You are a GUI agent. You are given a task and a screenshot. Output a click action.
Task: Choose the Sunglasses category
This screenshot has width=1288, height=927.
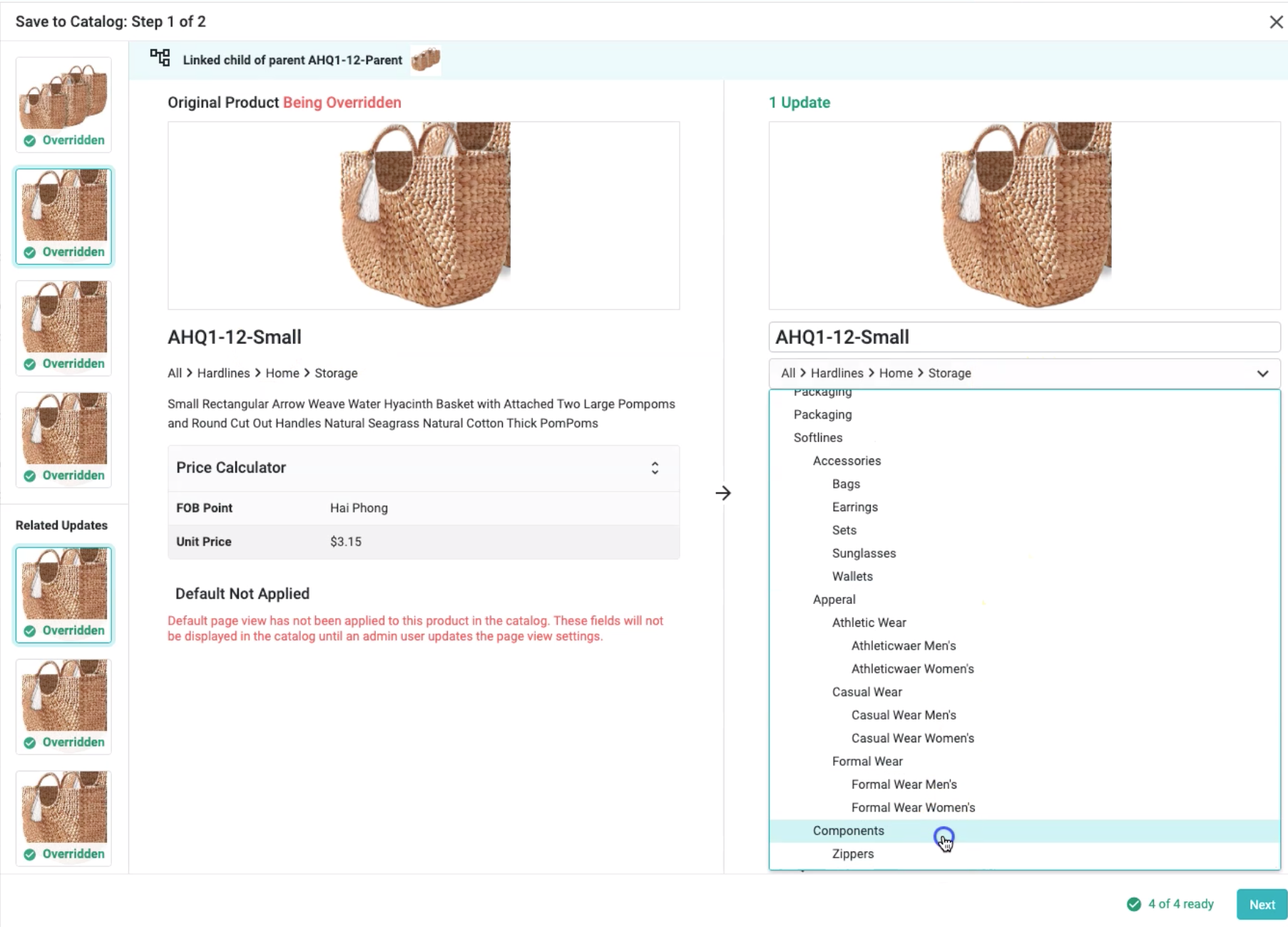click(x=864, y=553)
